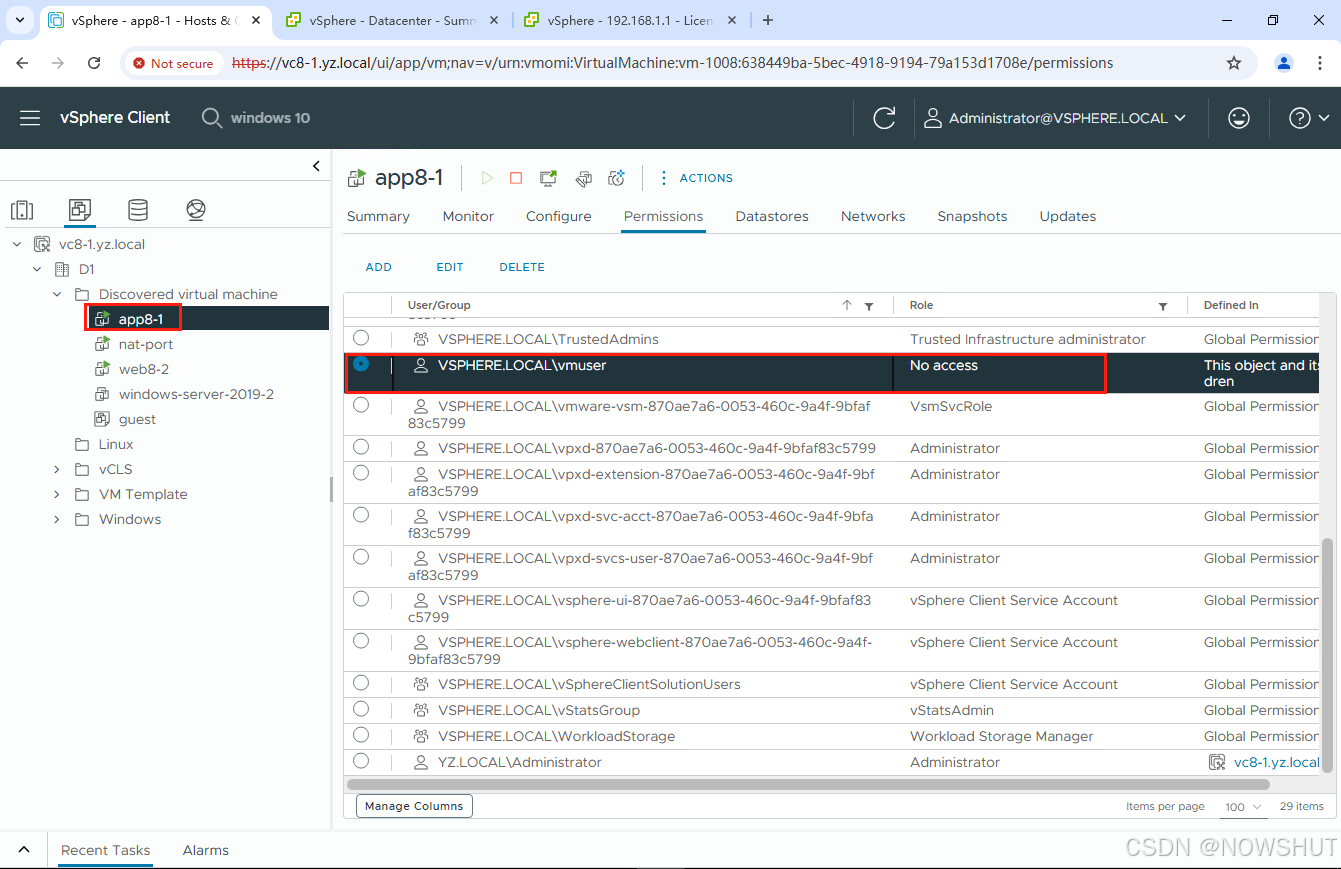The height and width of the screenshot is (869, 1341).
Task: Power on the app8-1 VM
Action: click(x=487, y=178)
